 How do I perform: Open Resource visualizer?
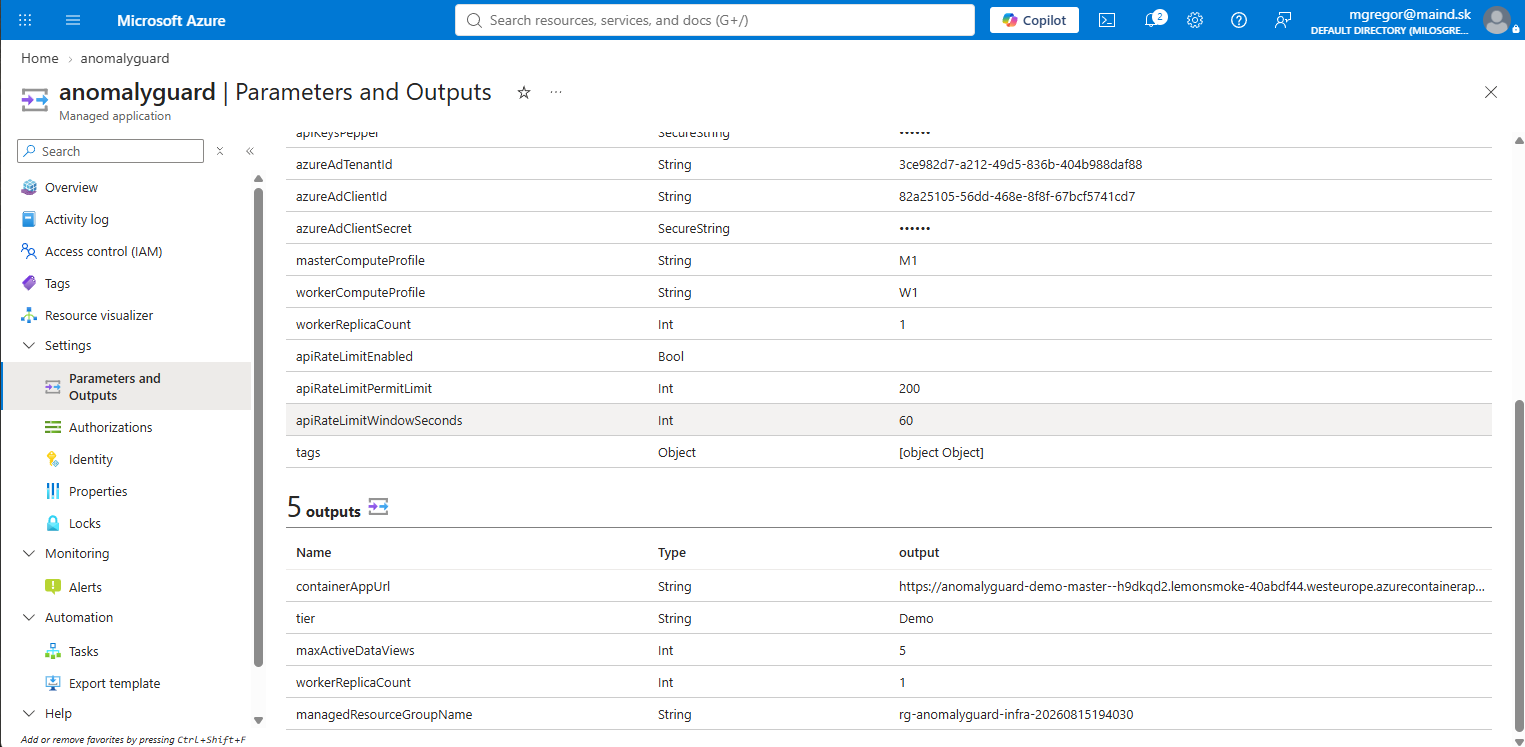99,315
